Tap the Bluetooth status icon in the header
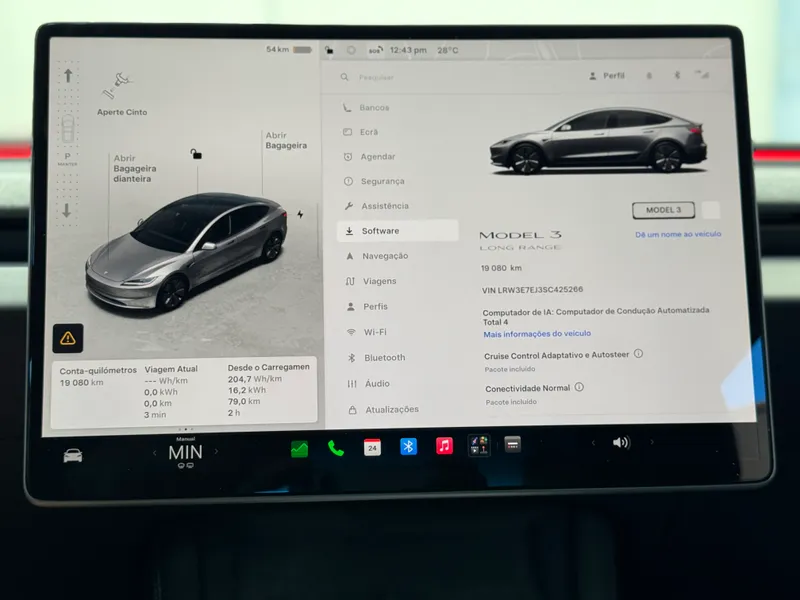The width and height of the screenshot is (800, 600). tap(677, 75)
